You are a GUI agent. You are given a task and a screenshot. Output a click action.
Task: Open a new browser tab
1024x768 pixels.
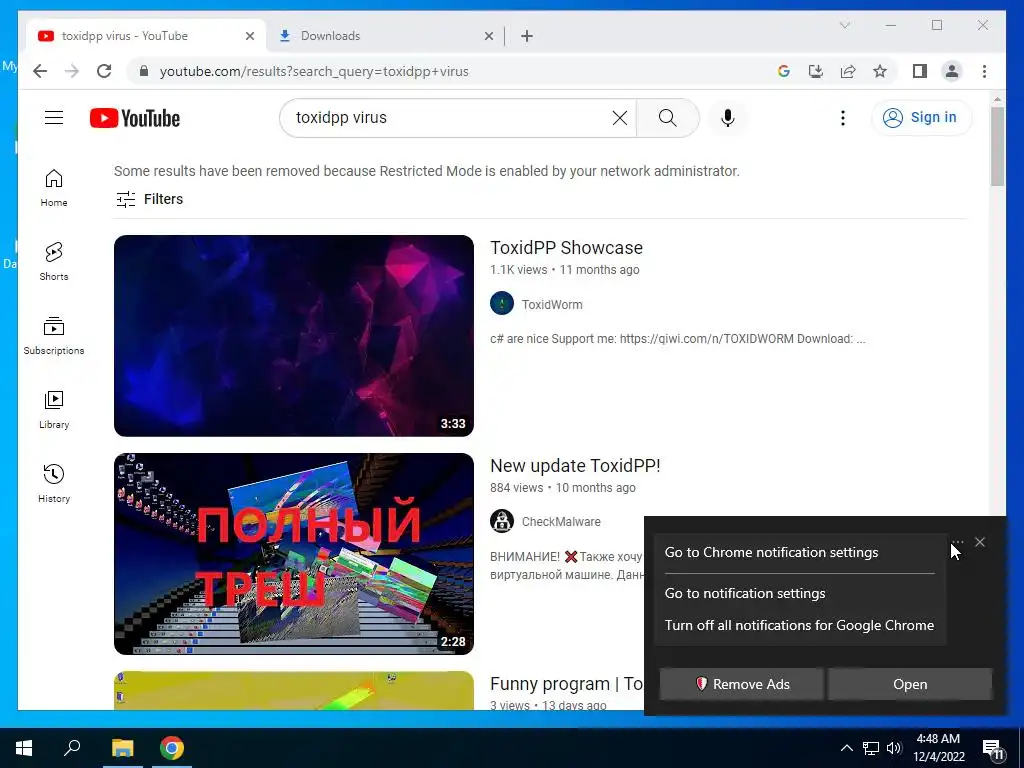(527, 36)
